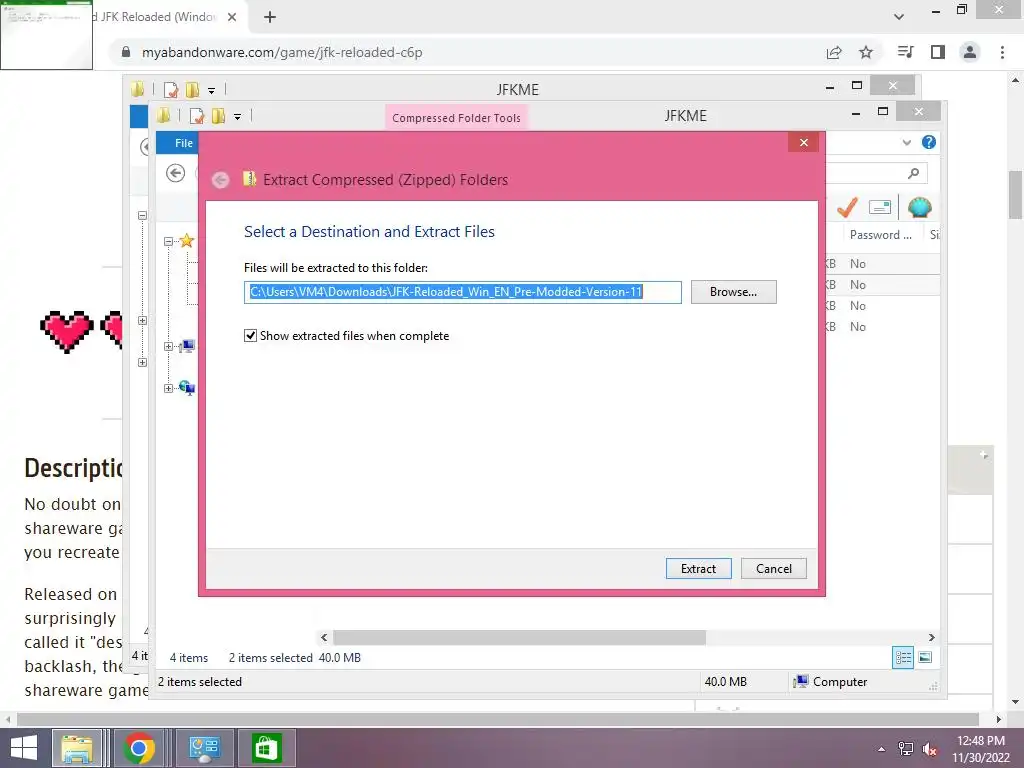Screen dimensions: 1024x768
Task: Click the first pixel heart rating icon
Action: coord(67,331)
